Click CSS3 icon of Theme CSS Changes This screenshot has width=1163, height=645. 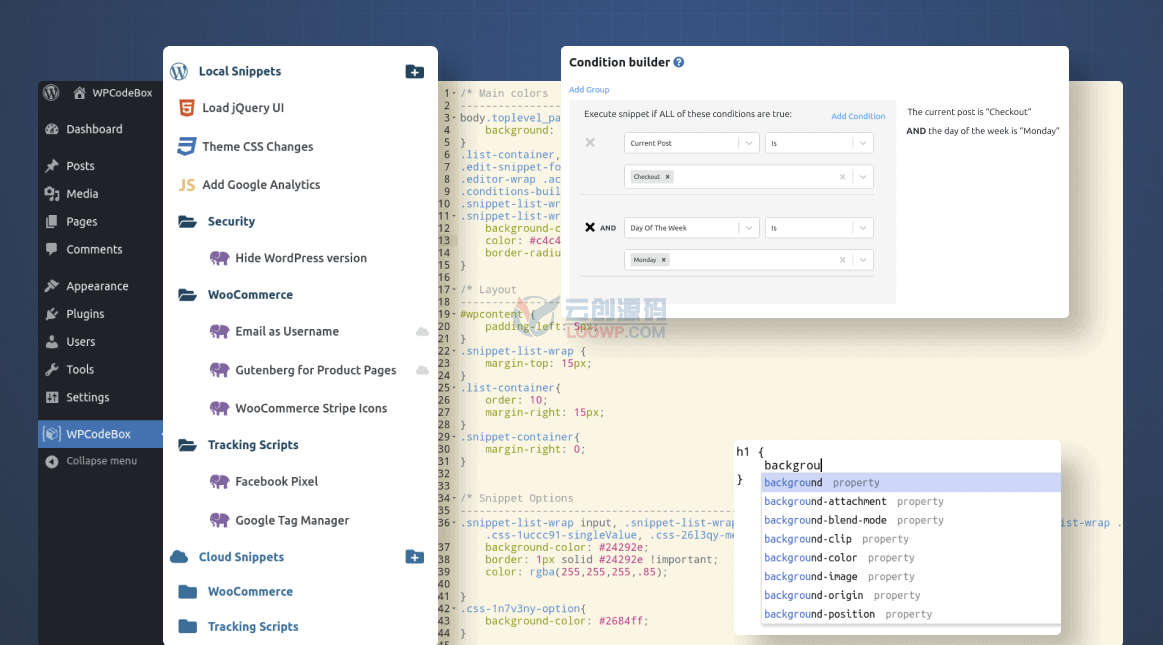[x=187, y=146]
